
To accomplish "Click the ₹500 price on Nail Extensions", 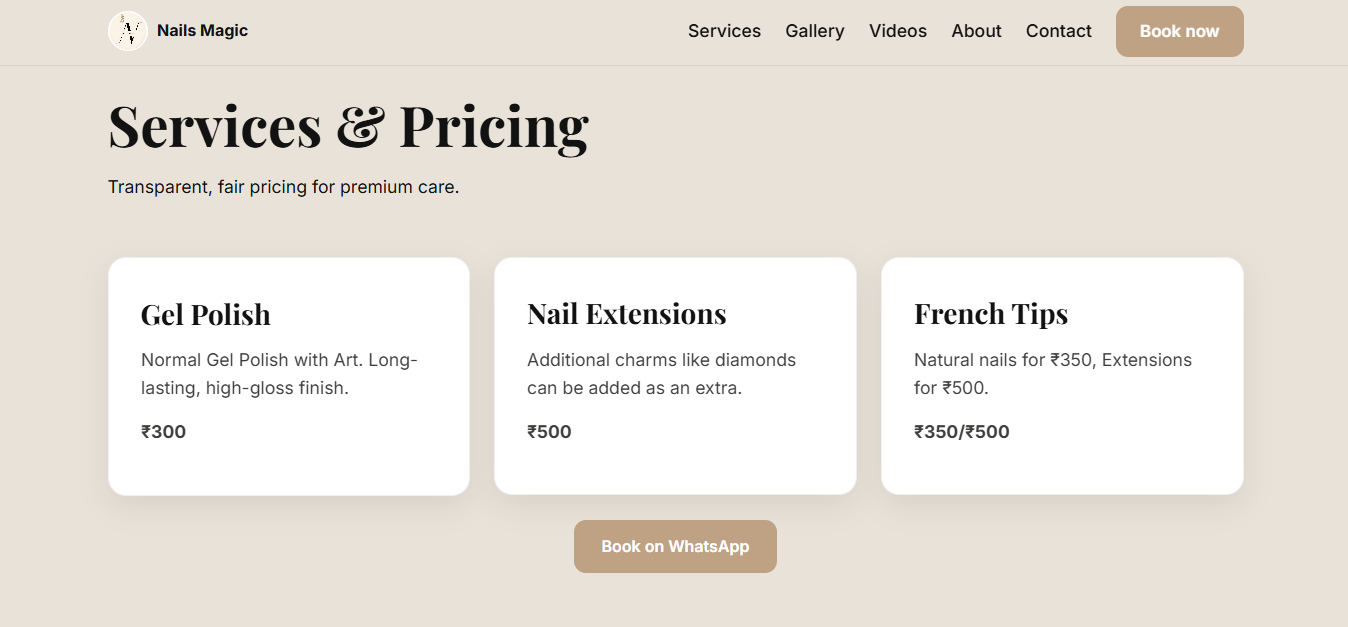I will click(x=550, y=431).
